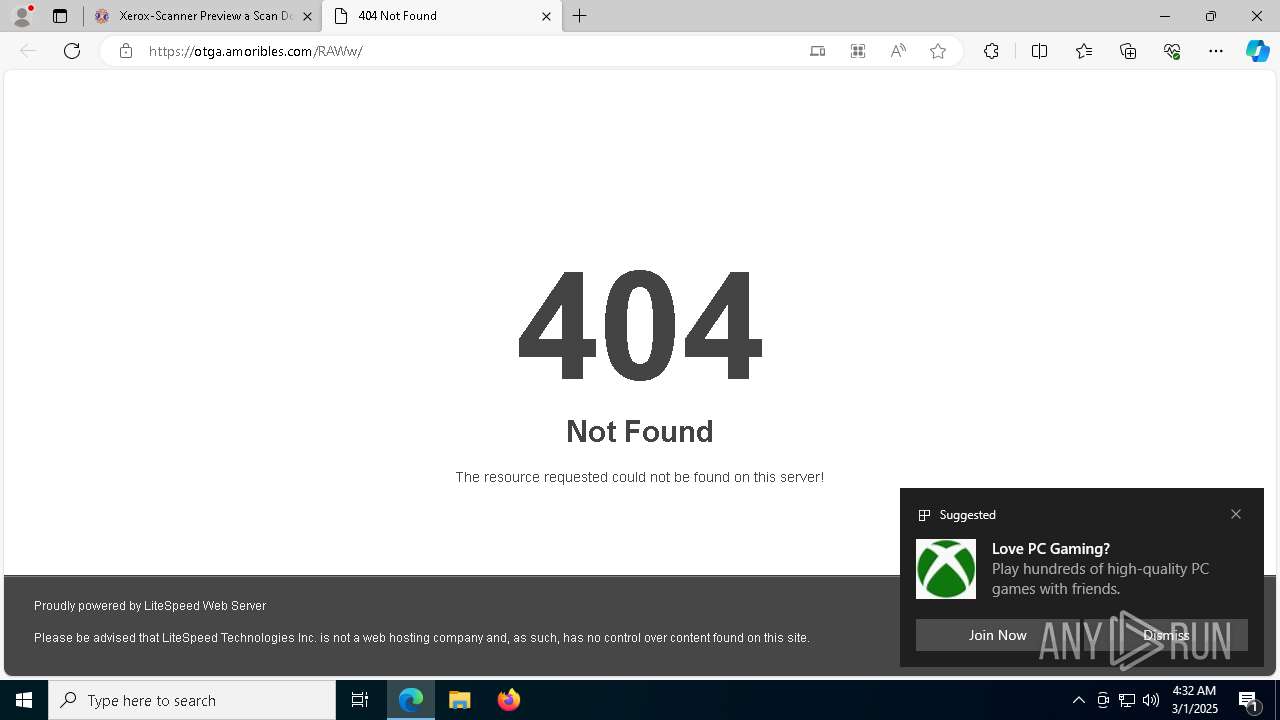The width and height of the screenshot is (1280, 720).
Task: Open a new tab with plus button
Action: 580,16
